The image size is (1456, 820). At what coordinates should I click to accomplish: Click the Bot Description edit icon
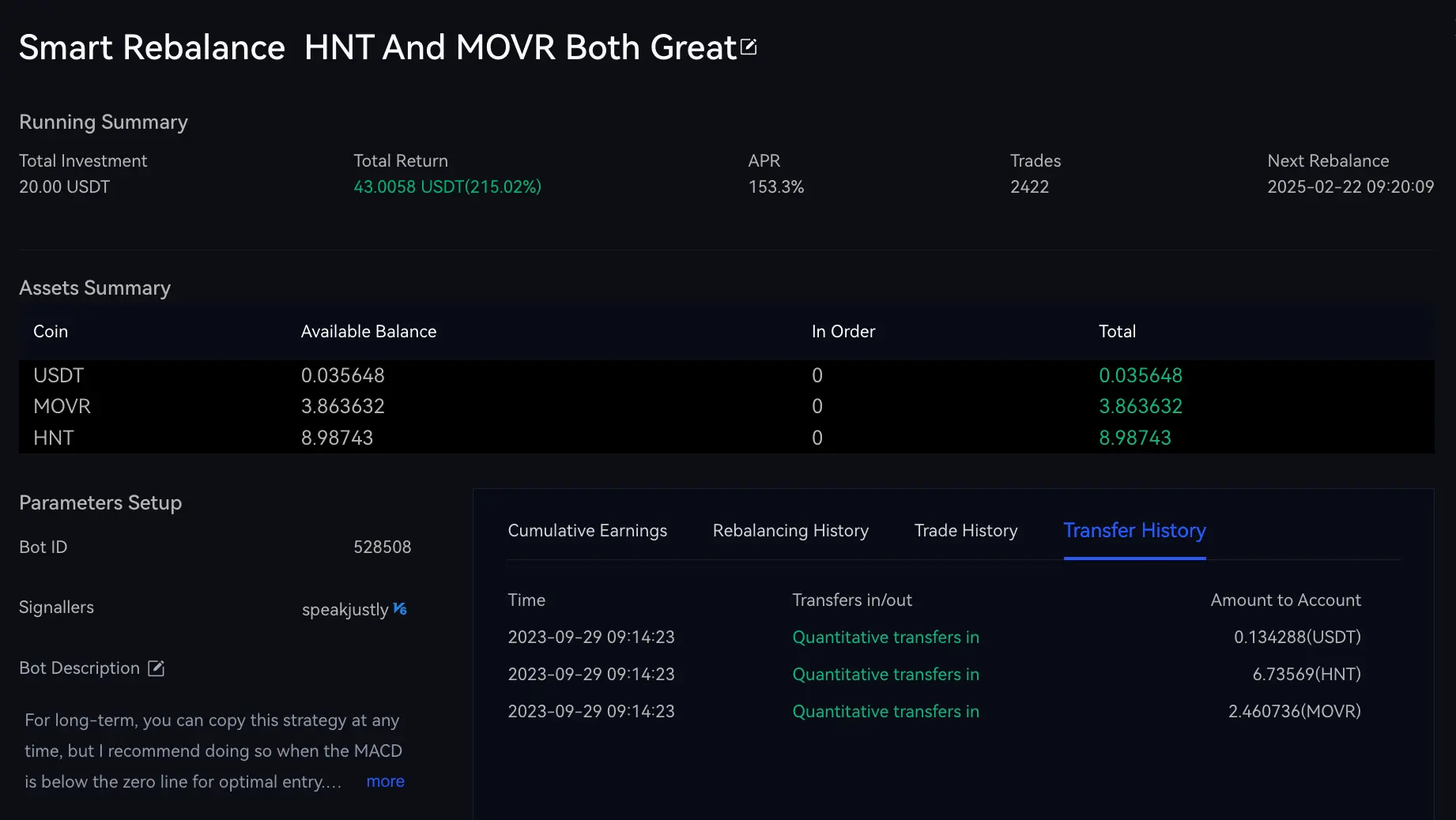(157, 668)
